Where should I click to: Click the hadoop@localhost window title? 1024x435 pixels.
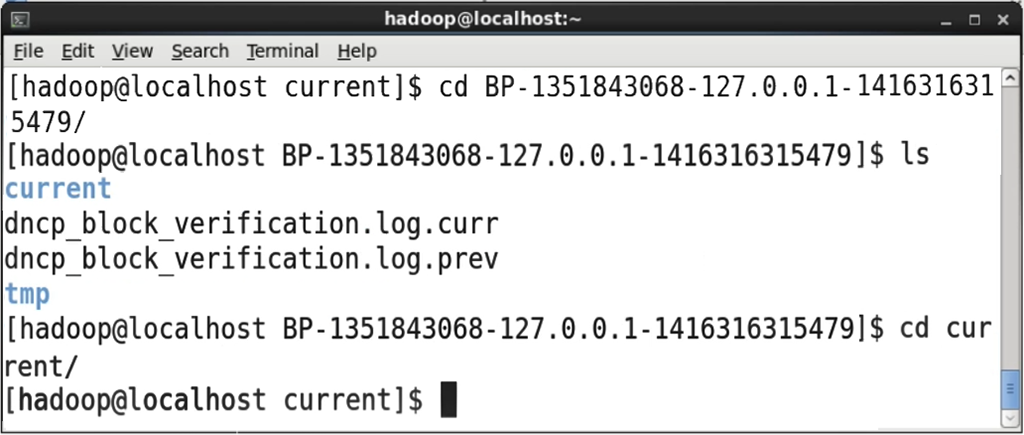pyautogui.click(x=483, y=19)
